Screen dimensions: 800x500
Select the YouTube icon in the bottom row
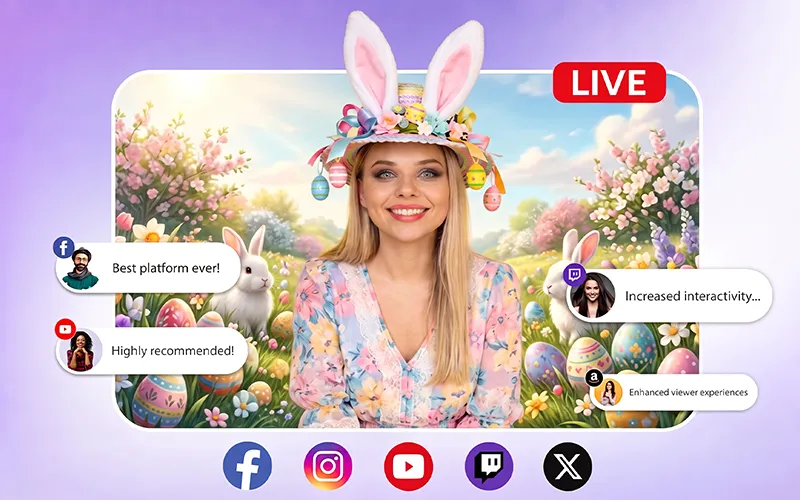[x=409, y=466]
